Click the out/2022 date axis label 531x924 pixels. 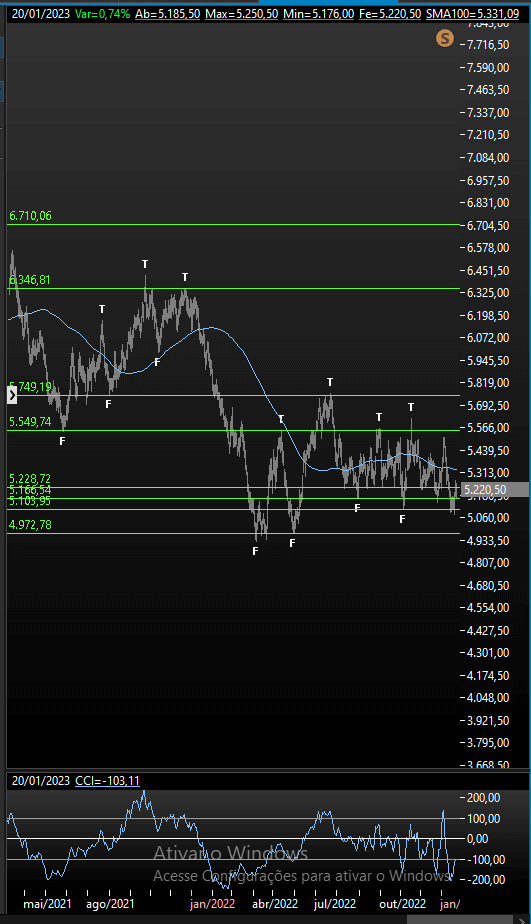tap(403, 903)
